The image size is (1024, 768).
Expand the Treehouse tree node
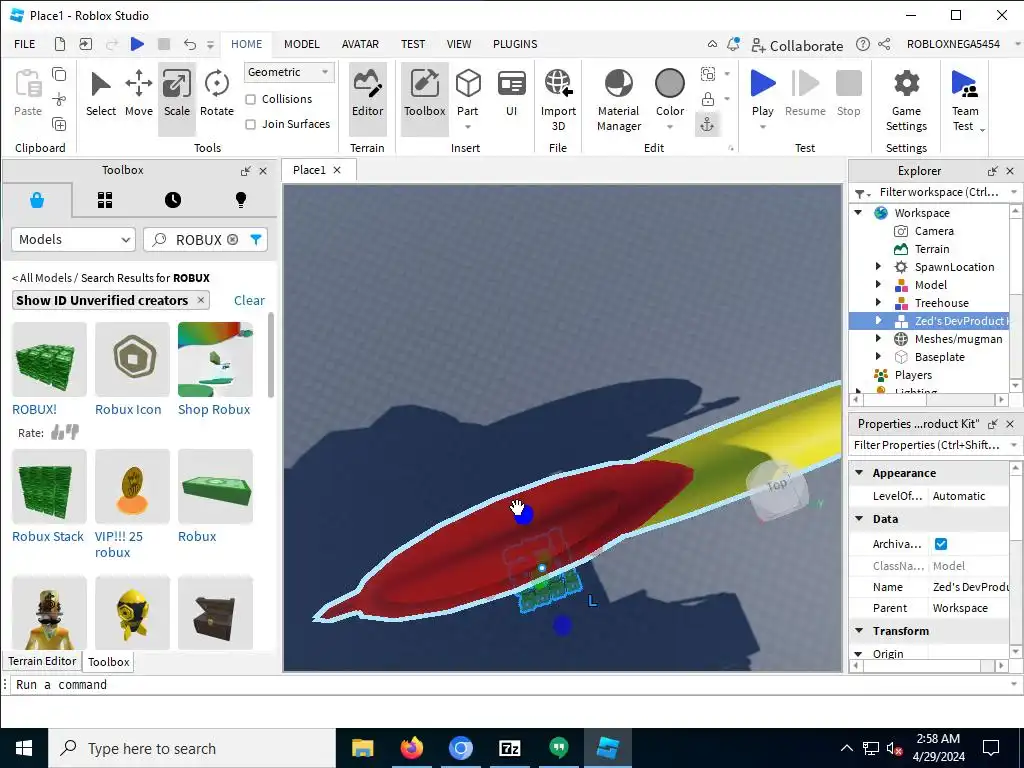[878, 302]
